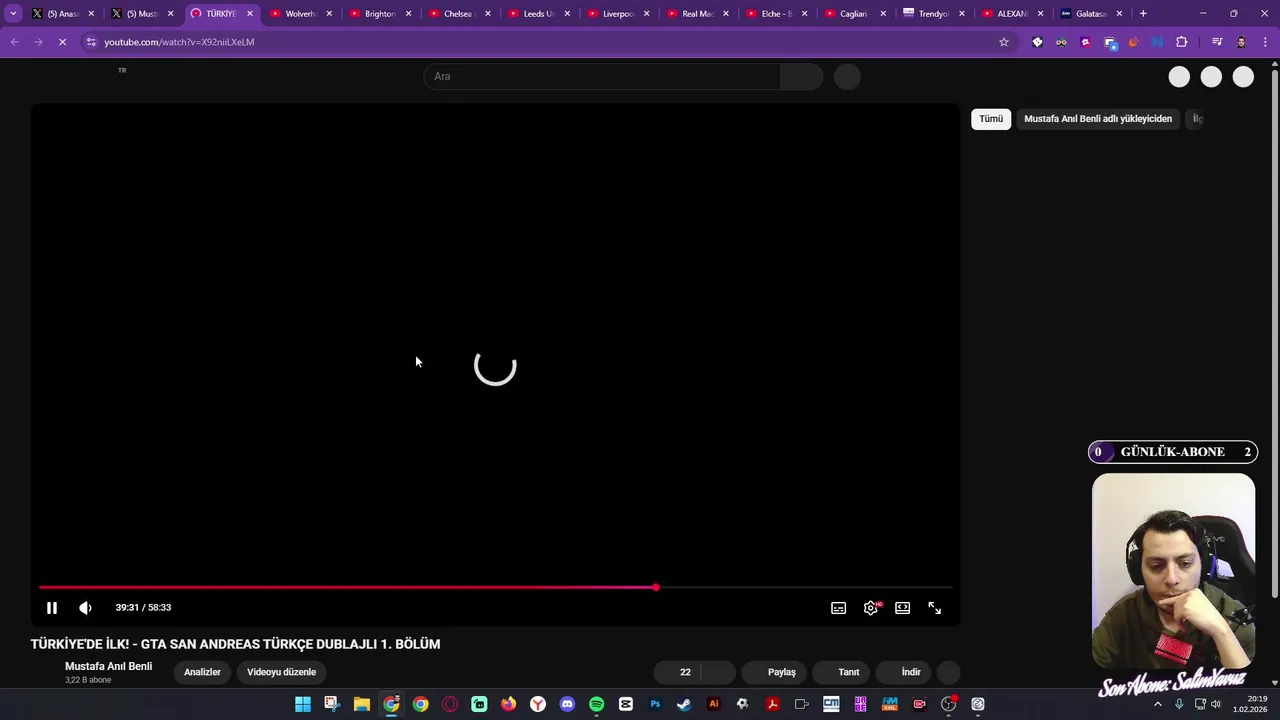Switch to theater mode view
Viewport: 1280px width, 720px height.
click(x=903, y=608)
